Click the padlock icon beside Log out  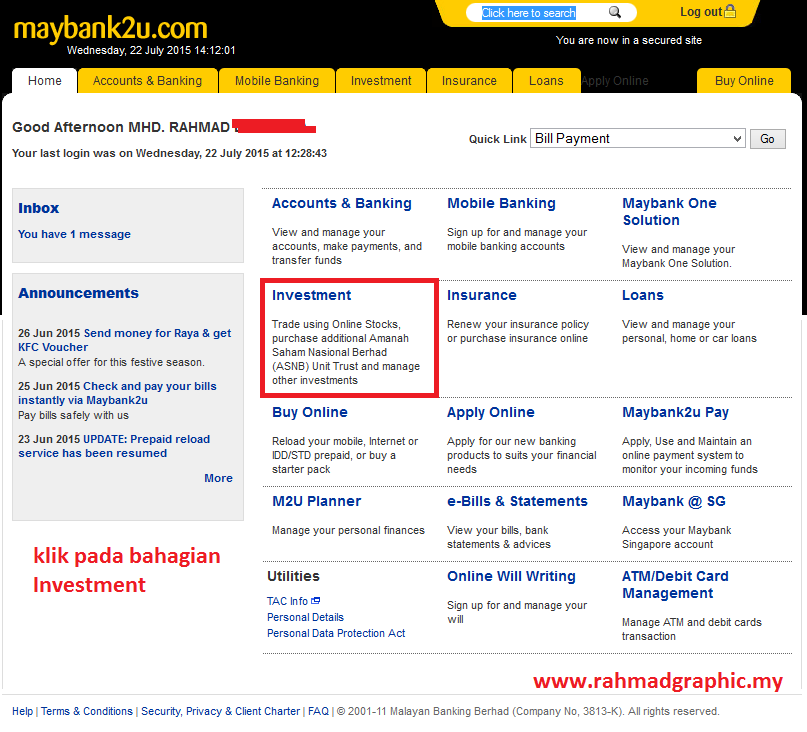coord(730,11)
